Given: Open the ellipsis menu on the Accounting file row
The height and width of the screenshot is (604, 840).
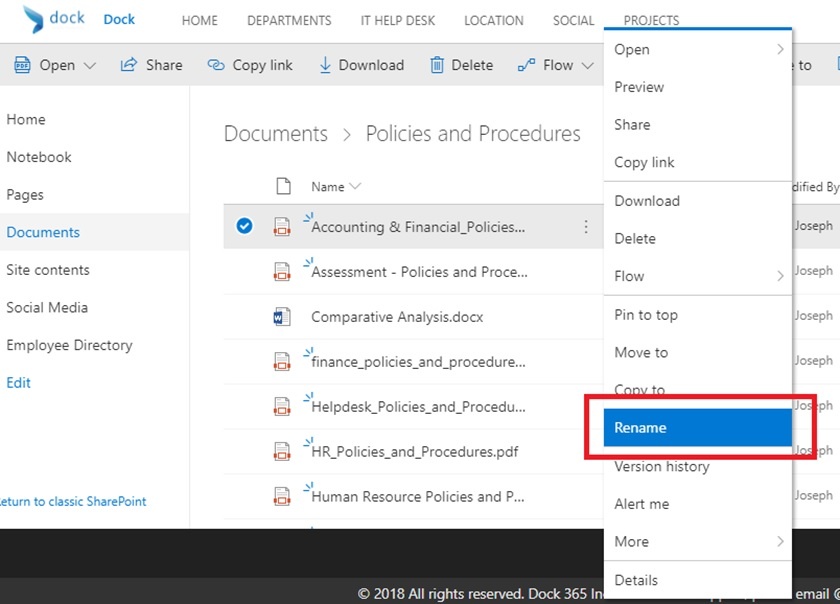Looking at the screenshot, I should pos(586,226).
